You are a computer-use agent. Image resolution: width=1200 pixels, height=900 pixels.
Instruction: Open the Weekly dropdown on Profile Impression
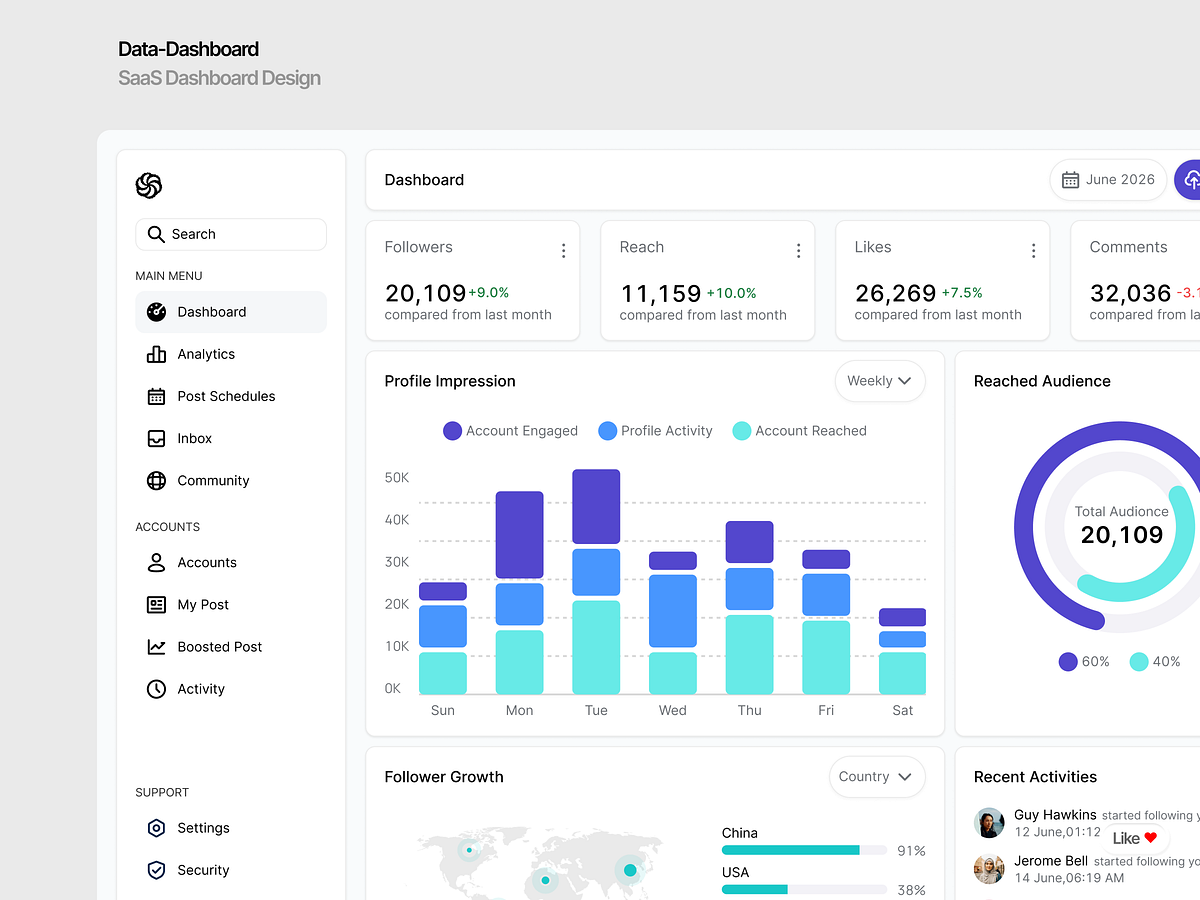(x=879, y=381)
